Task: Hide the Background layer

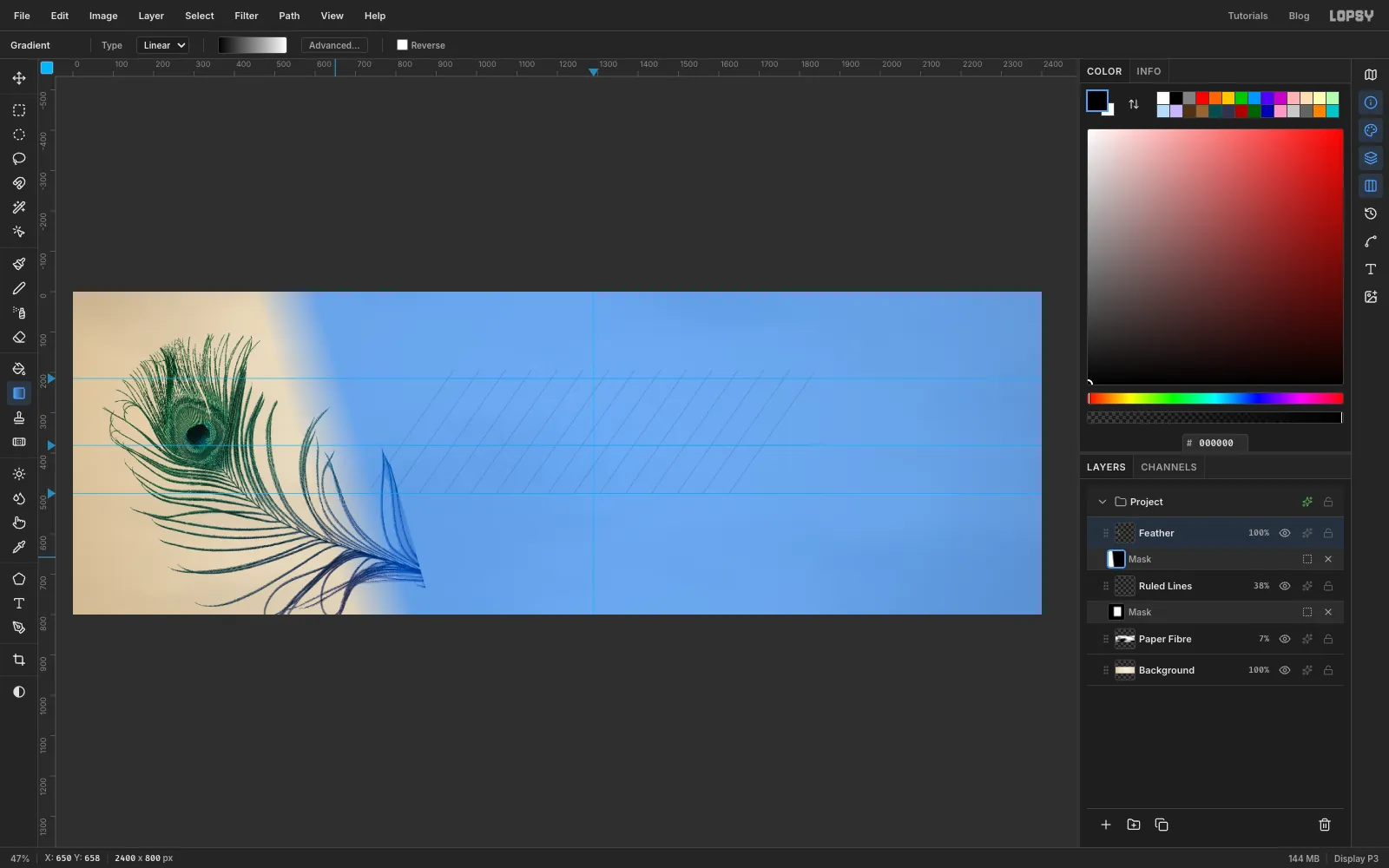Action: pyautogui.click(x=1285, y=670)
